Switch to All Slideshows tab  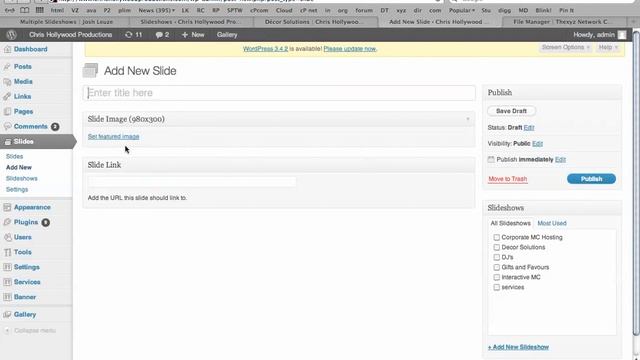(510, 223)
